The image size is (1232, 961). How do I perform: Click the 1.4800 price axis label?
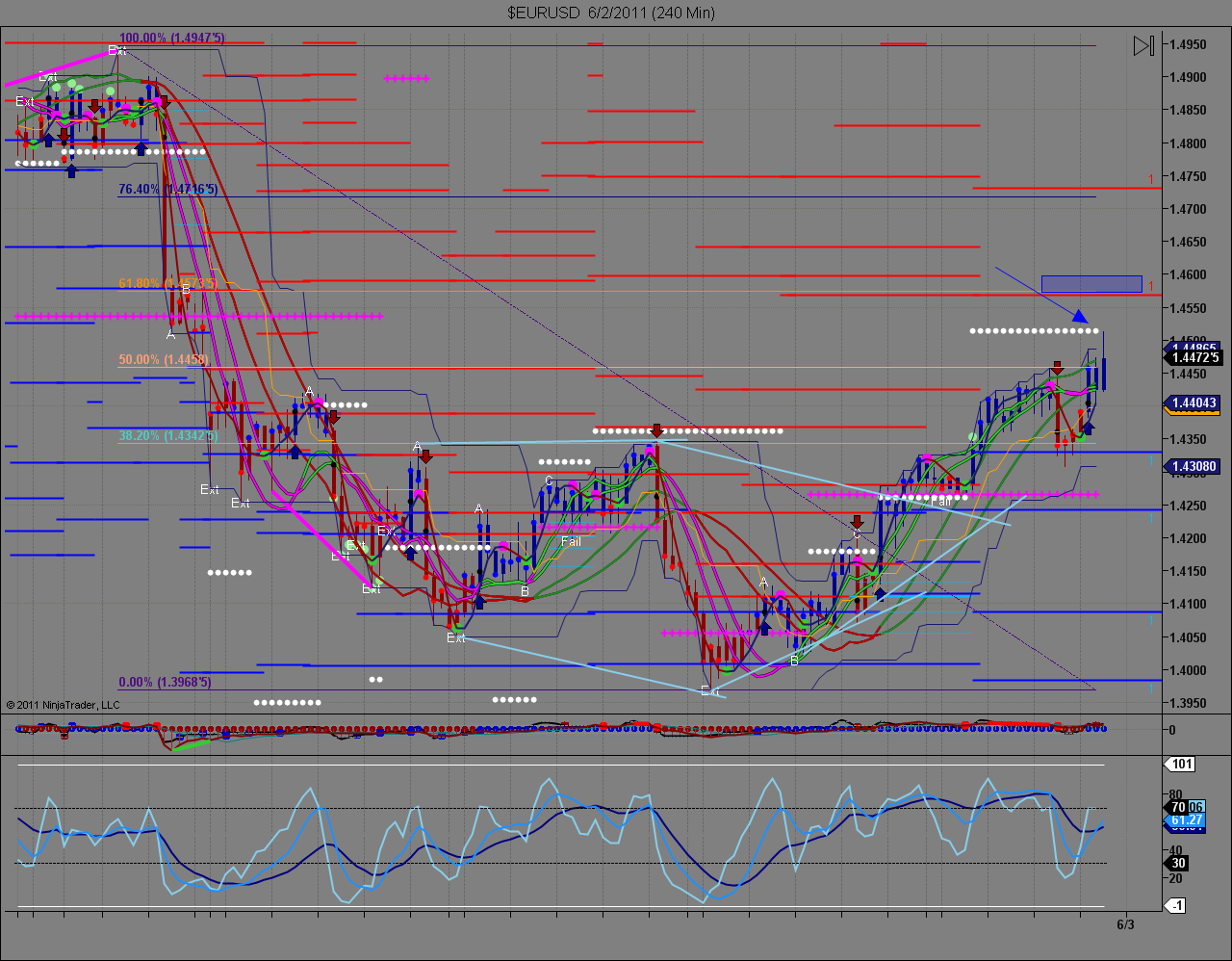pos(1189,144)
